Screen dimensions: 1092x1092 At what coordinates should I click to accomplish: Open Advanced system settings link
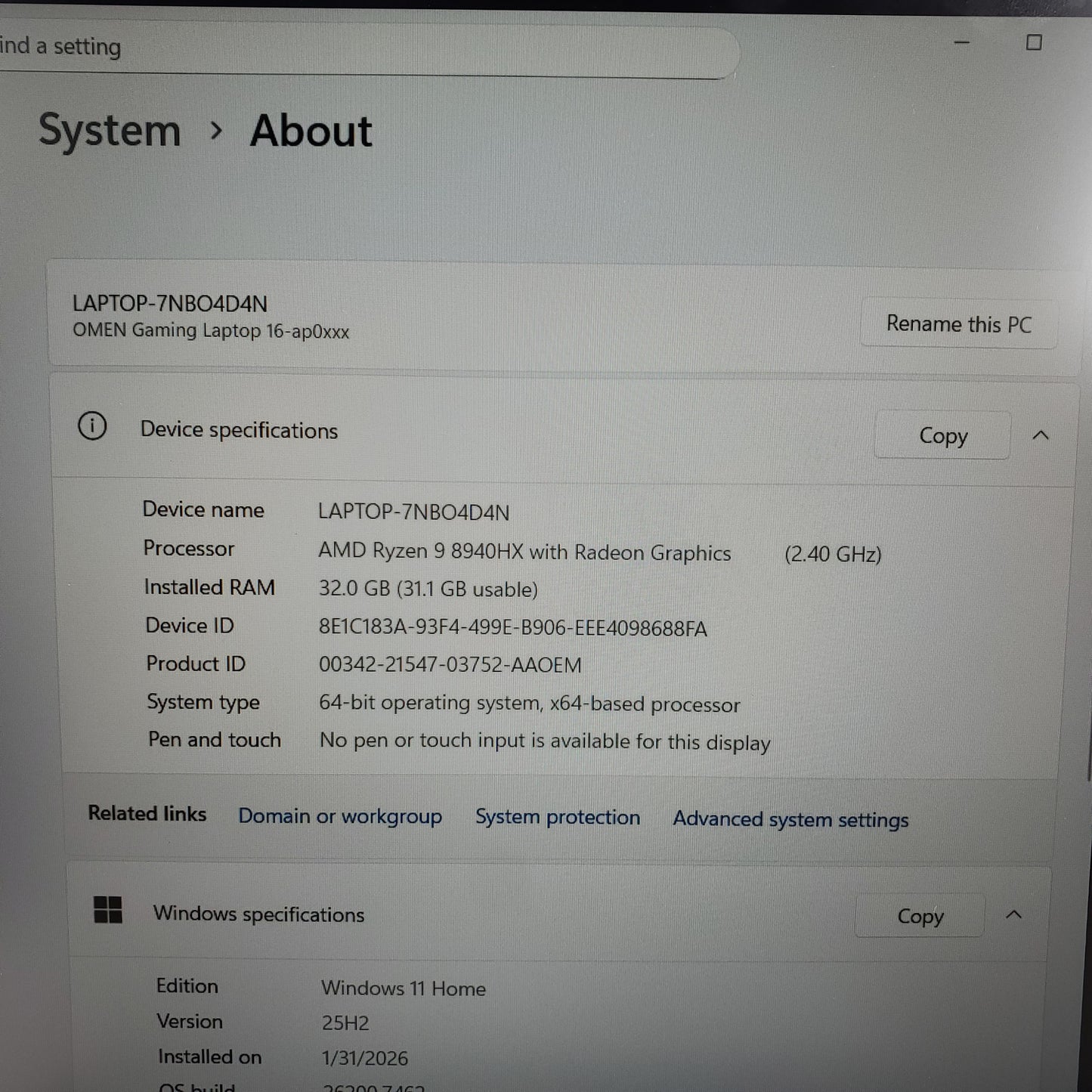coord(791,819)
